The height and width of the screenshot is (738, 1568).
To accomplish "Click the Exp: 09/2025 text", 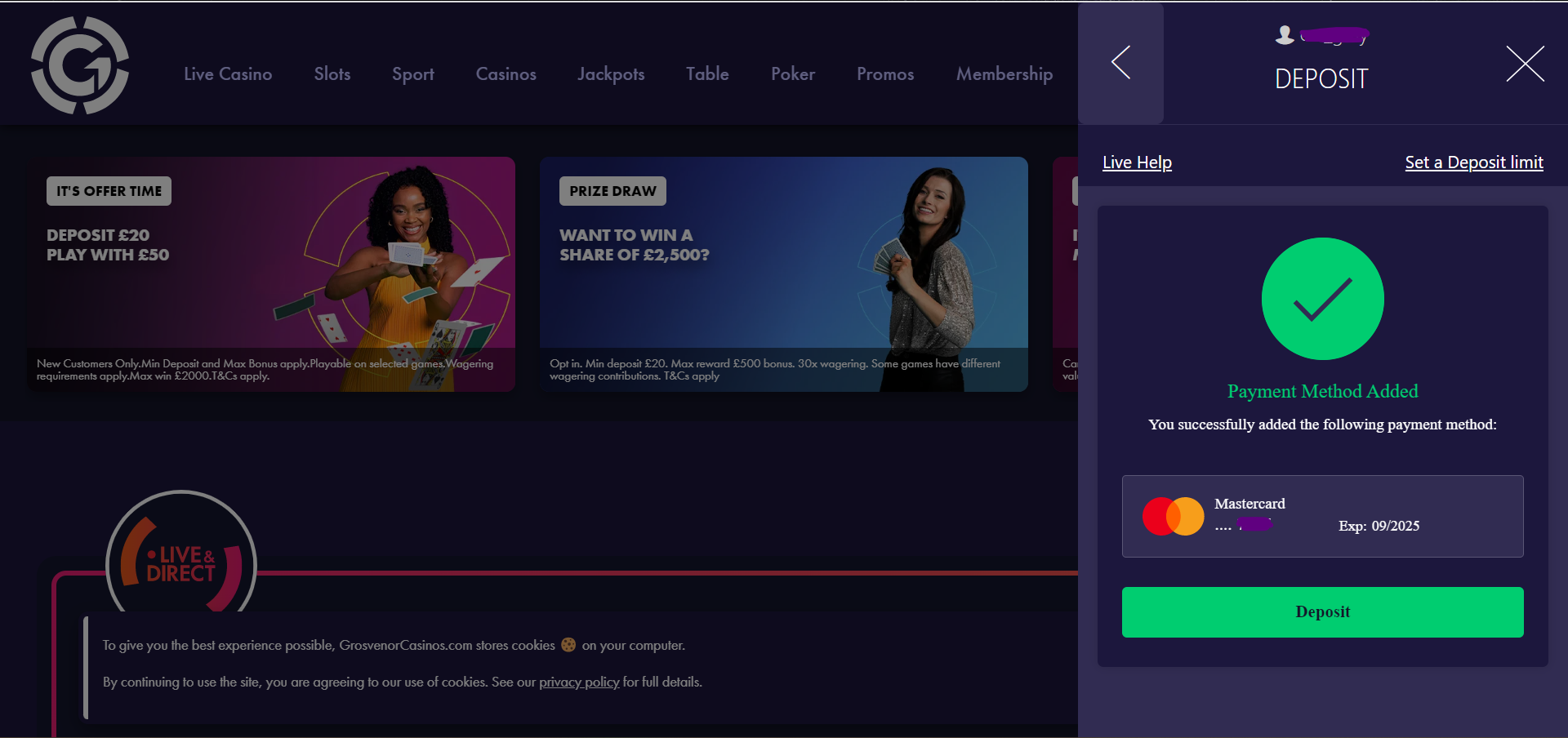I will coord(1379,526).
